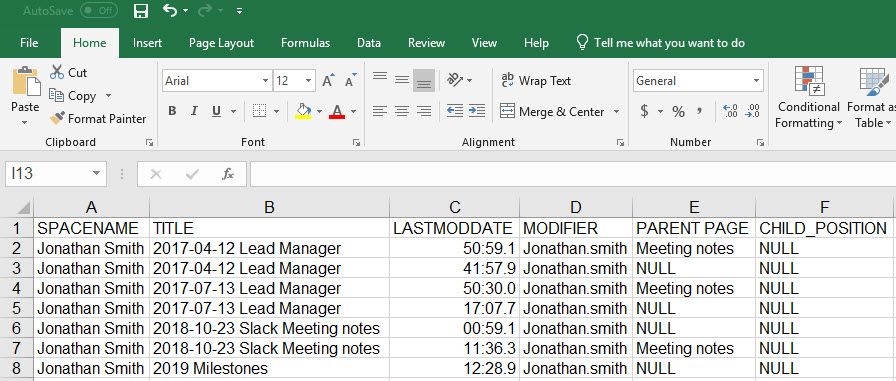Click the Bottom Align icon
Screen dimensions: 896x381
[x=424, y=81]
